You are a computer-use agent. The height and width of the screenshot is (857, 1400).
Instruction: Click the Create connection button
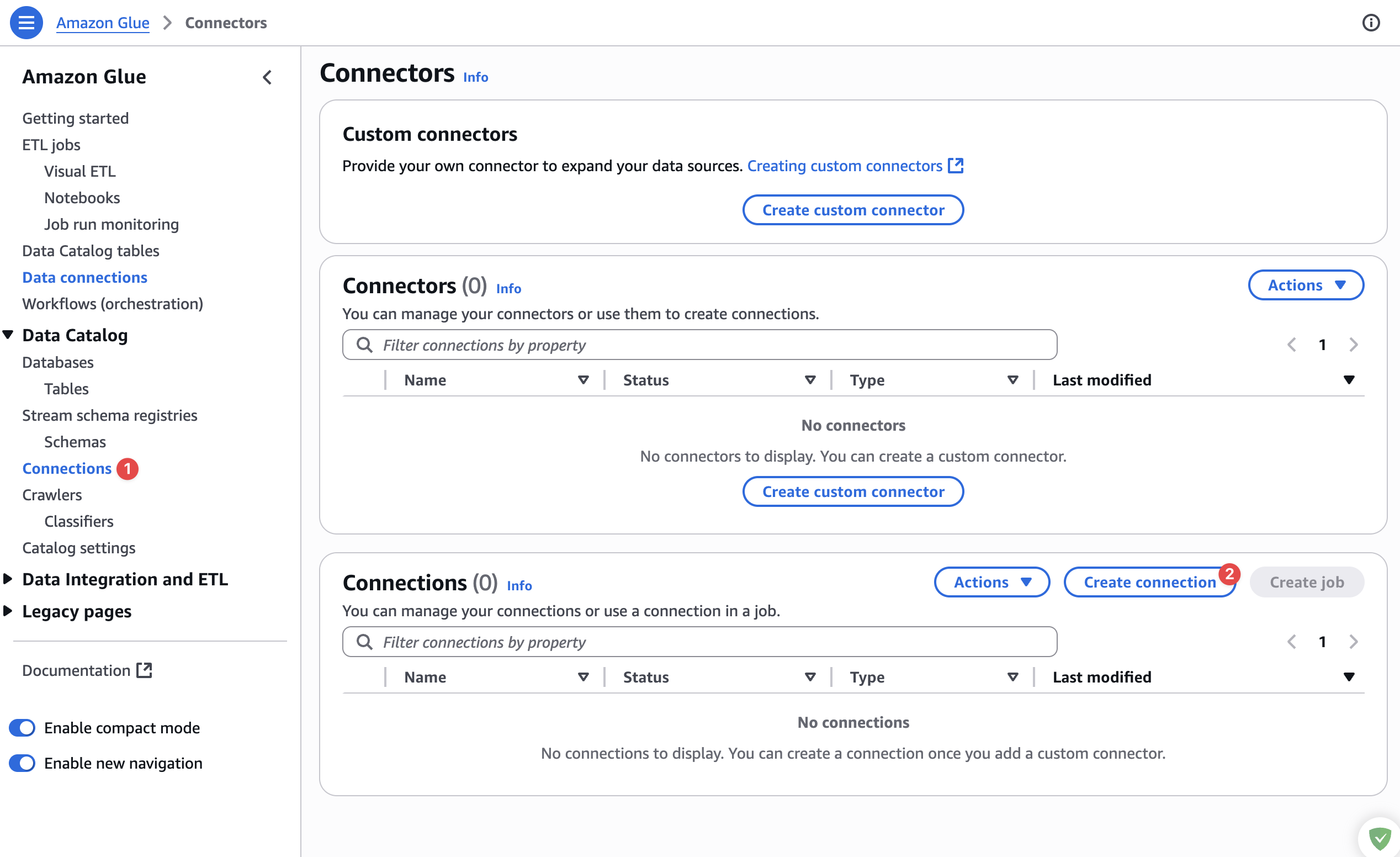pyautogui.click(x=1149, y=583)
